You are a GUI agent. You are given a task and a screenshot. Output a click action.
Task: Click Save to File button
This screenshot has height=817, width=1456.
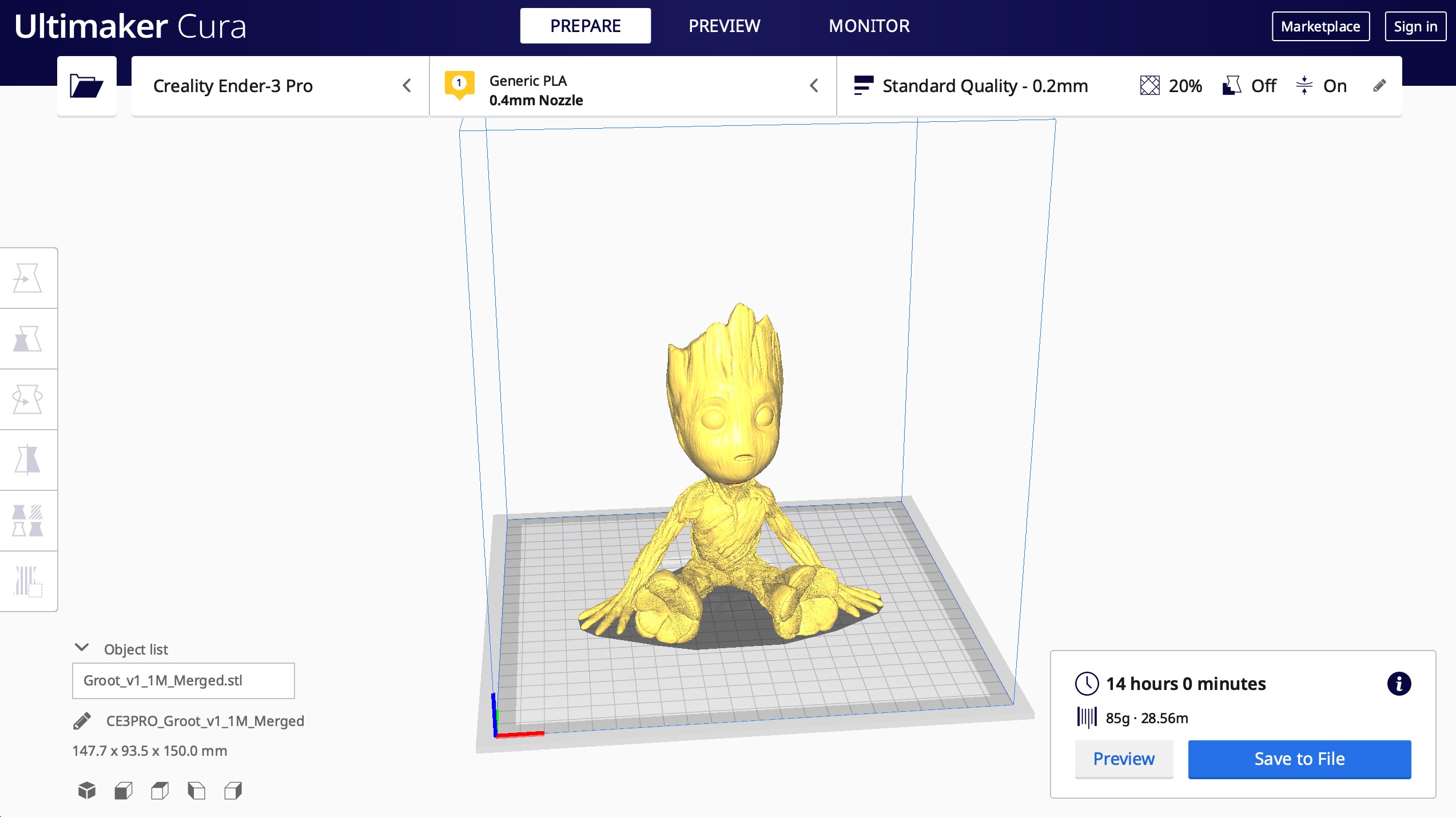(1299, 758)
